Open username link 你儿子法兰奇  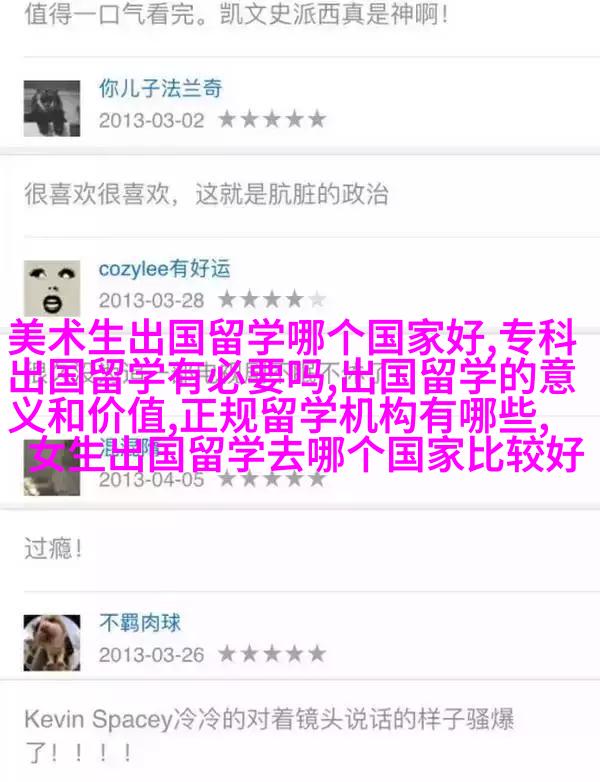160,88
